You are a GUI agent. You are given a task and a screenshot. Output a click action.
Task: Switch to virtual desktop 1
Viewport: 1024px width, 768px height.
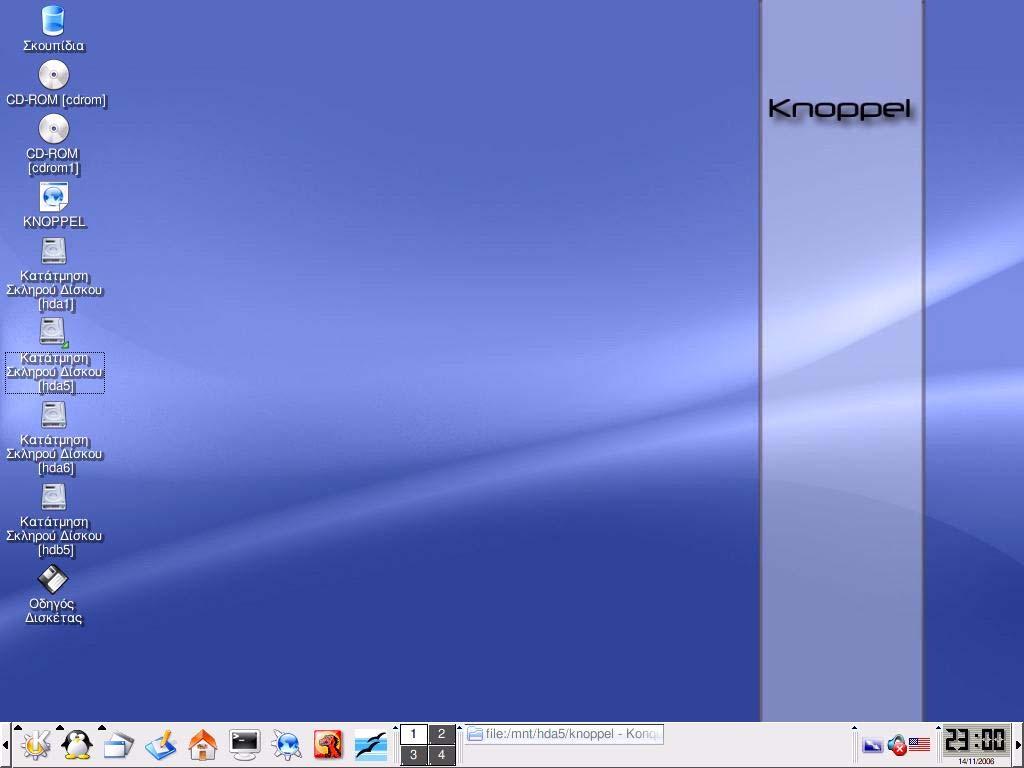click(x=413, y=734)
